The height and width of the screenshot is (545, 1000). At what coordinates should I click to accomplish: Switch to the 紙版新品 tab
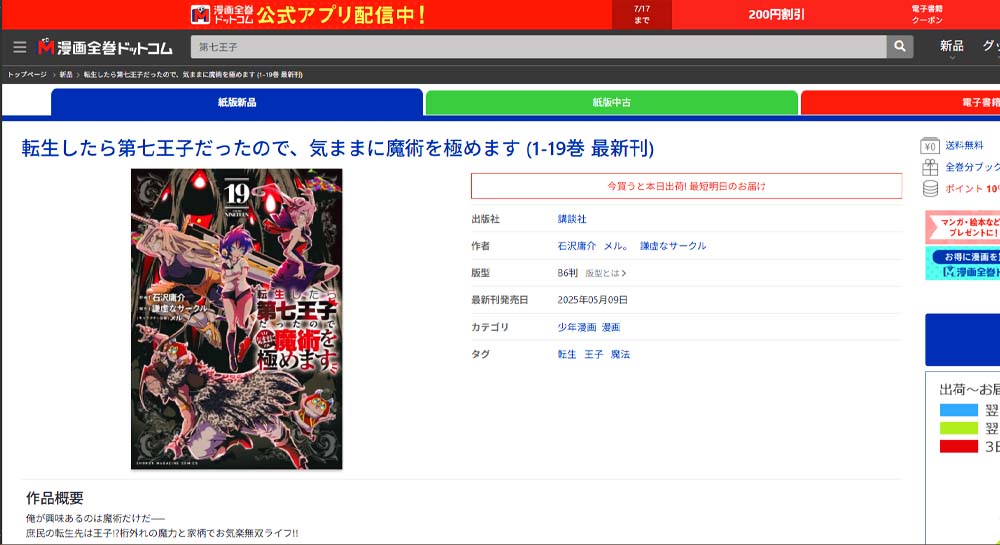237,102
